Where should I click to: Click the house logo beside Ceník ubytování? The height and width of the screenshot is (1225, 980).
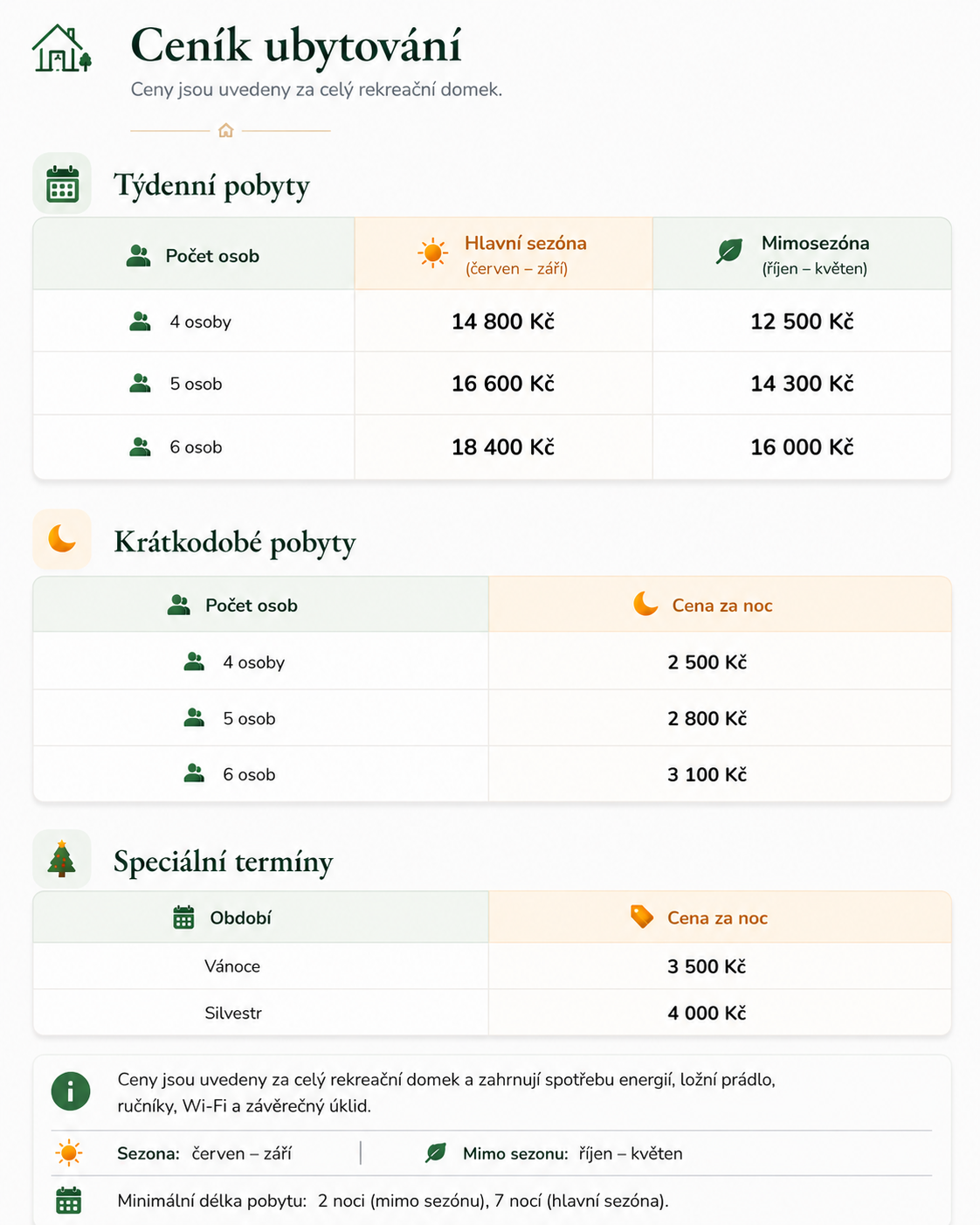[62, 49]
